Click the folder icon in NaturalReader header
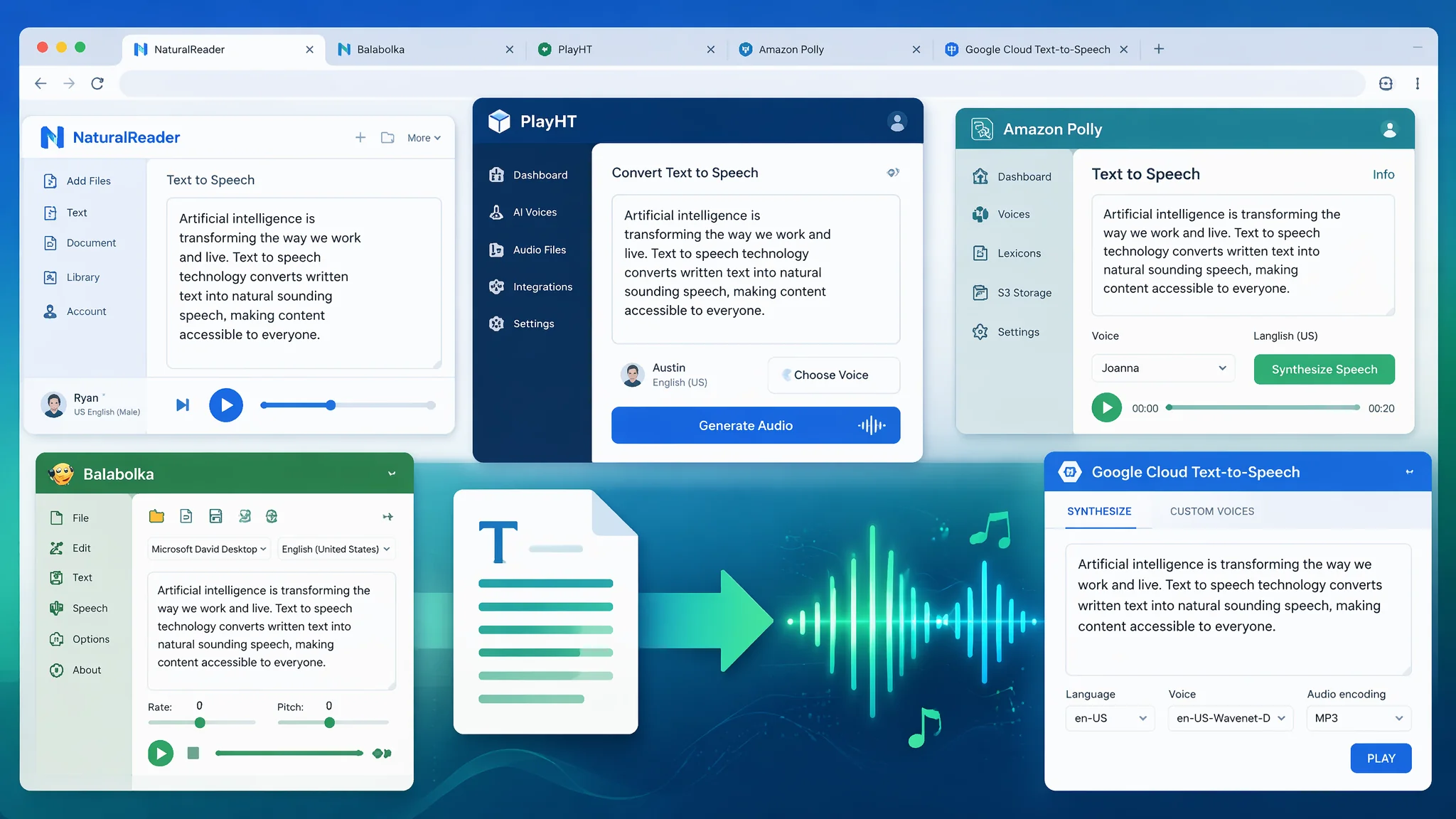The image size is (1456, 819). coord(387,137)
